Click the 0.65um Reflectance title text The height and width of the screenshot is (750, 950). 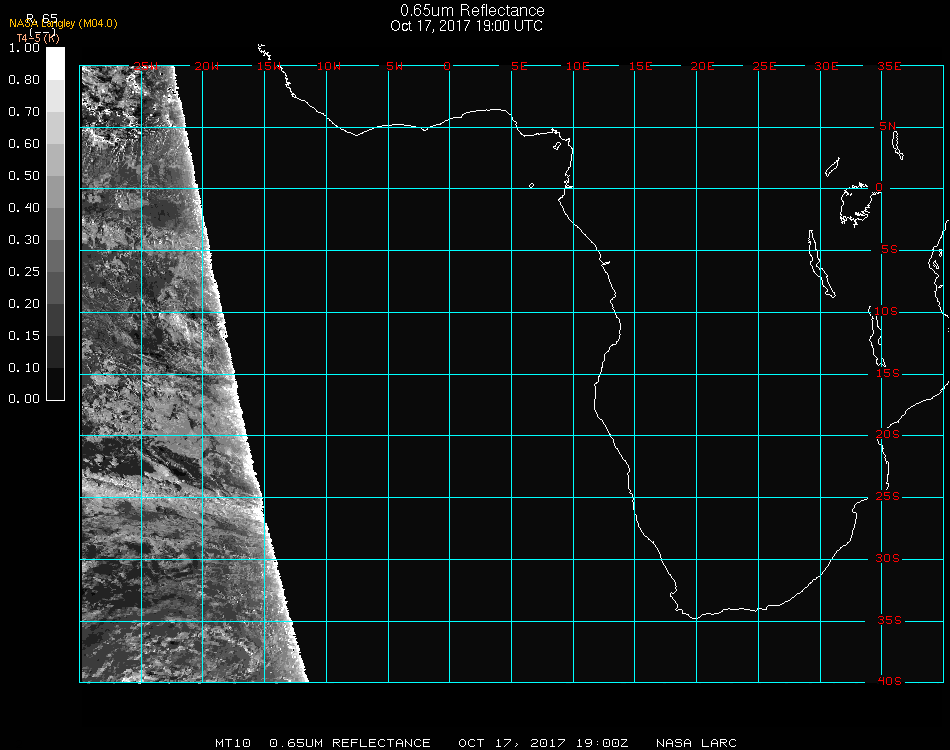click(x=472, y=11)
